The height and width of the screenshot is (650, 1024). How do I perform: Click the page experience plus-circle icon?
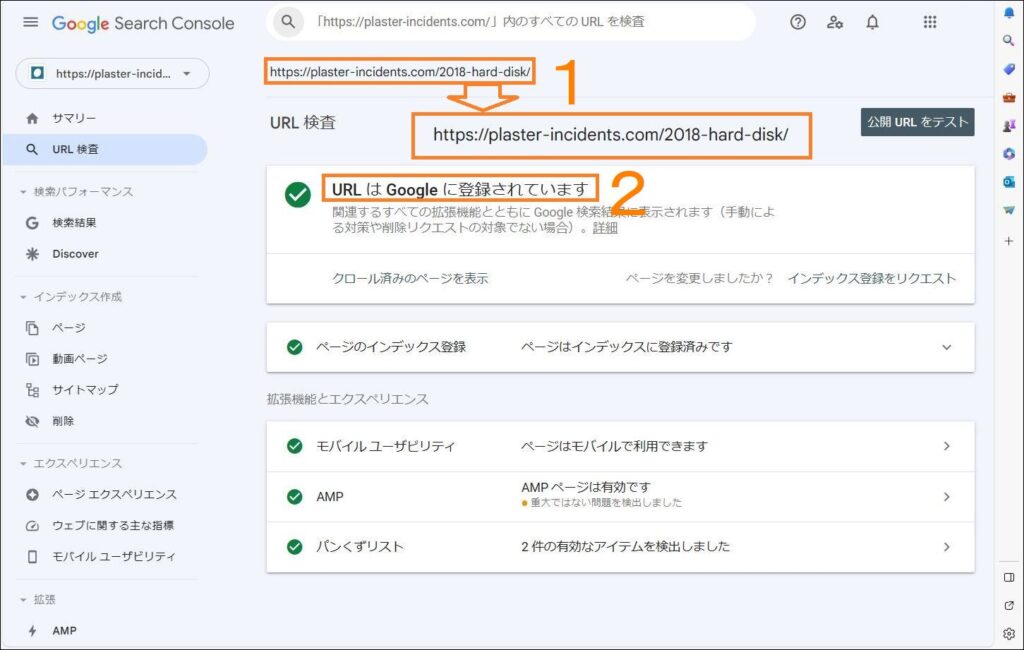[x=32, y=495]
